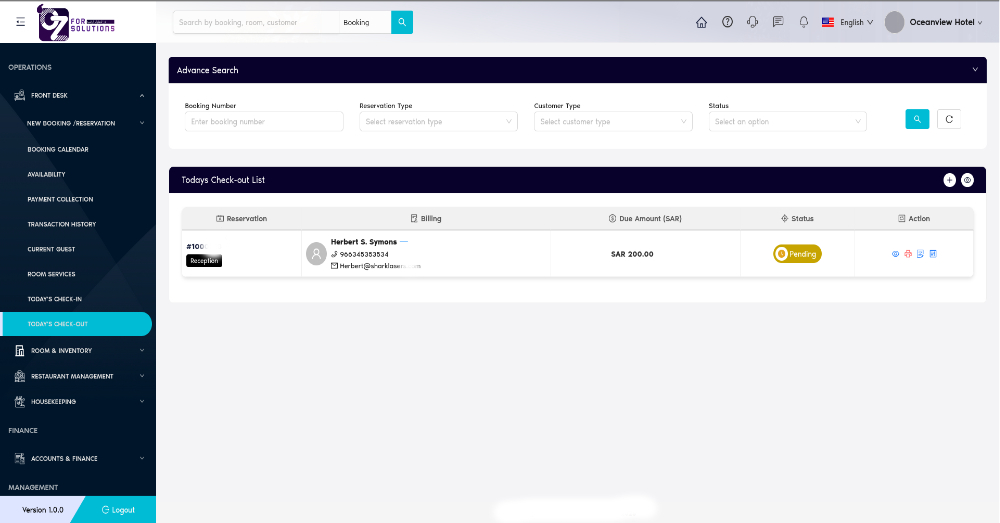Viewport: 1000px width, 523px height.
Task: Open Transaction History from sidebar
Action: (x=62, y=224)
